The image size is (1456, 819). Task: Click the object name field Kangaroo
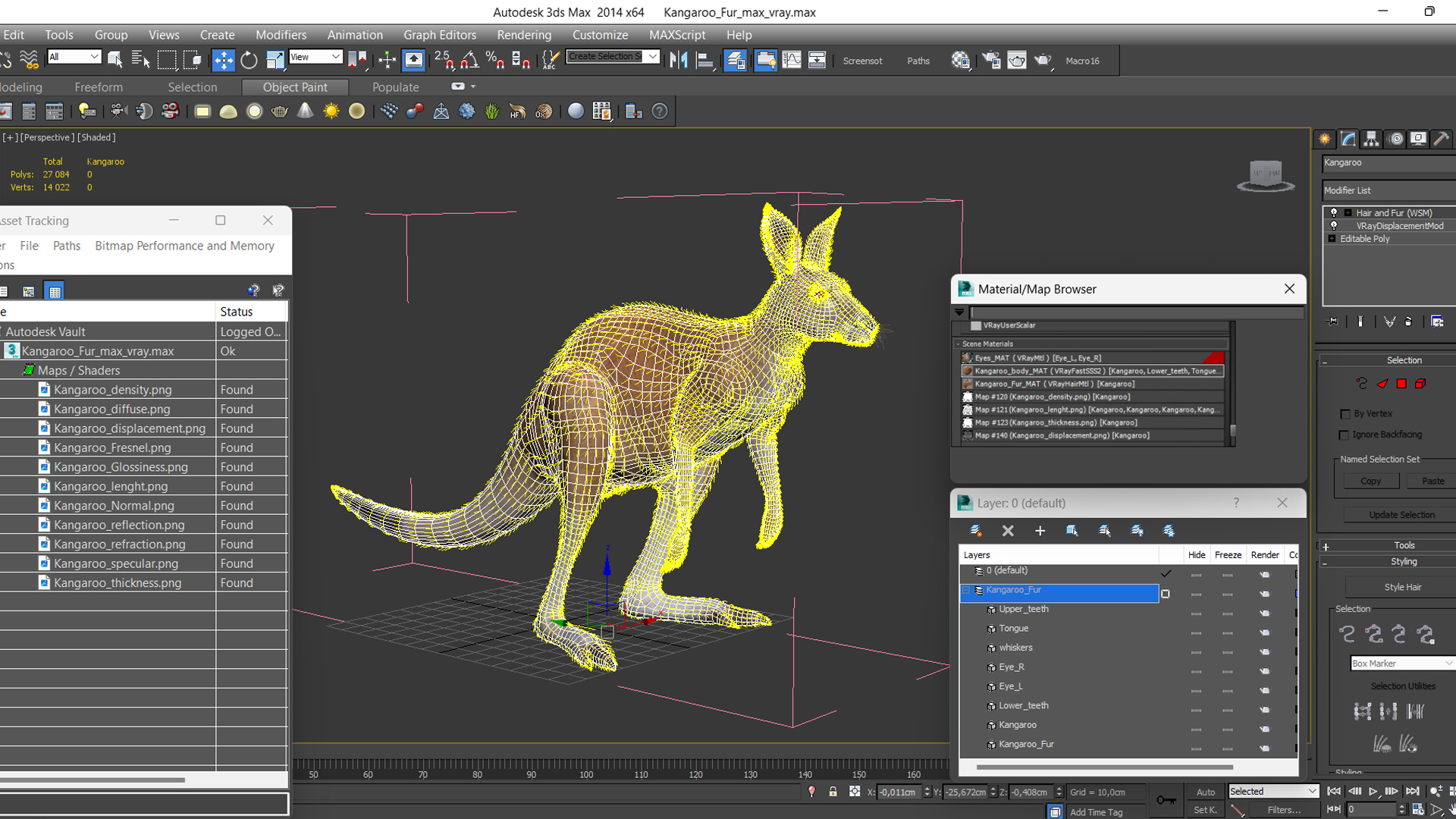tap(1389, 163)
